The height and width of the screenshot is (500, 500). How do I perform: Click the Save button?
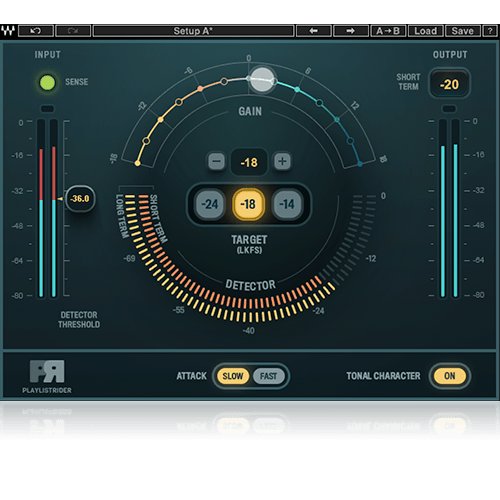[462, 31]
